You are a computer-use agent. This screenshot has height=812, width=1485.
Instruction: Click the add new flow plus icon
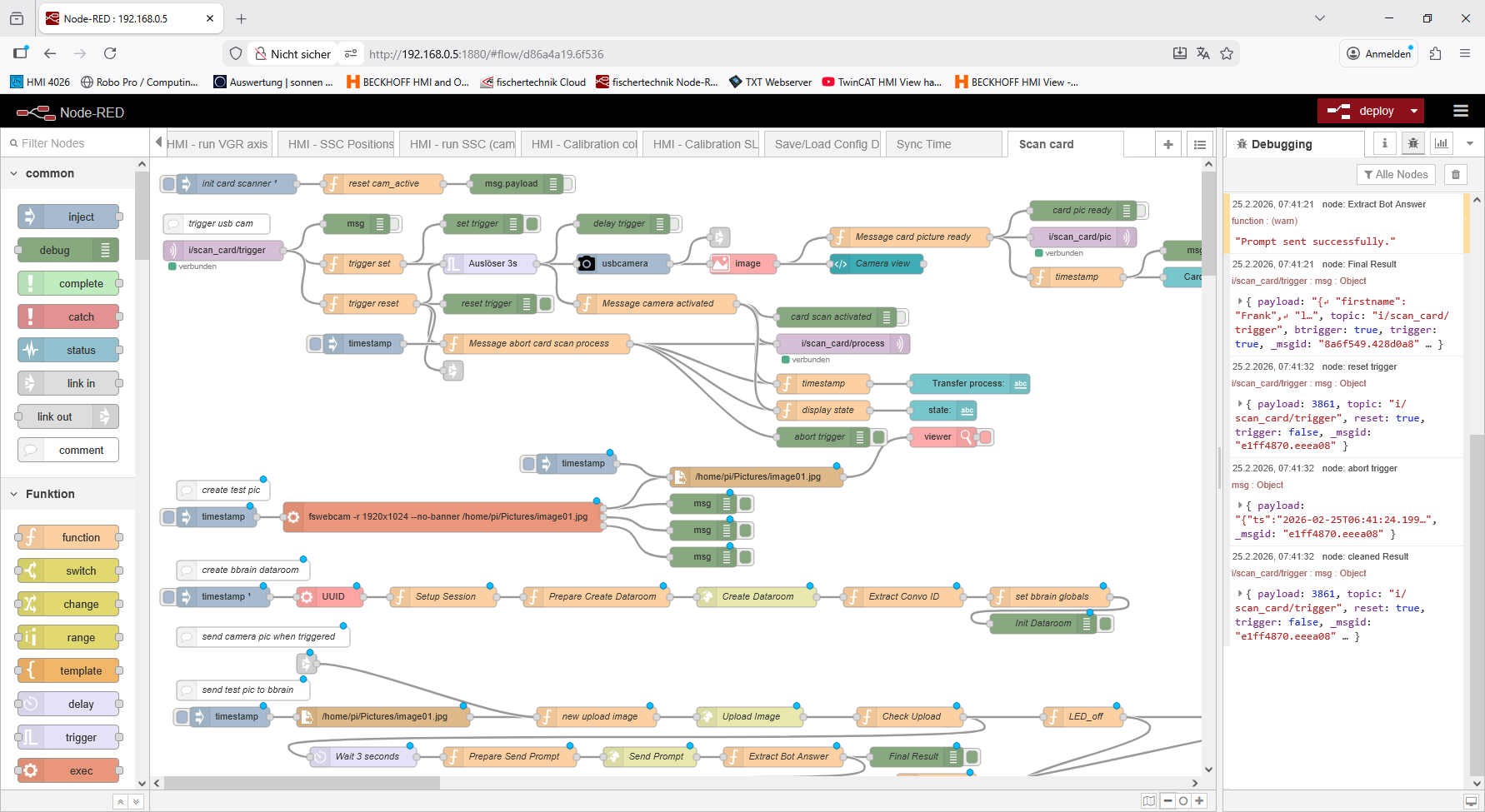1167,144
